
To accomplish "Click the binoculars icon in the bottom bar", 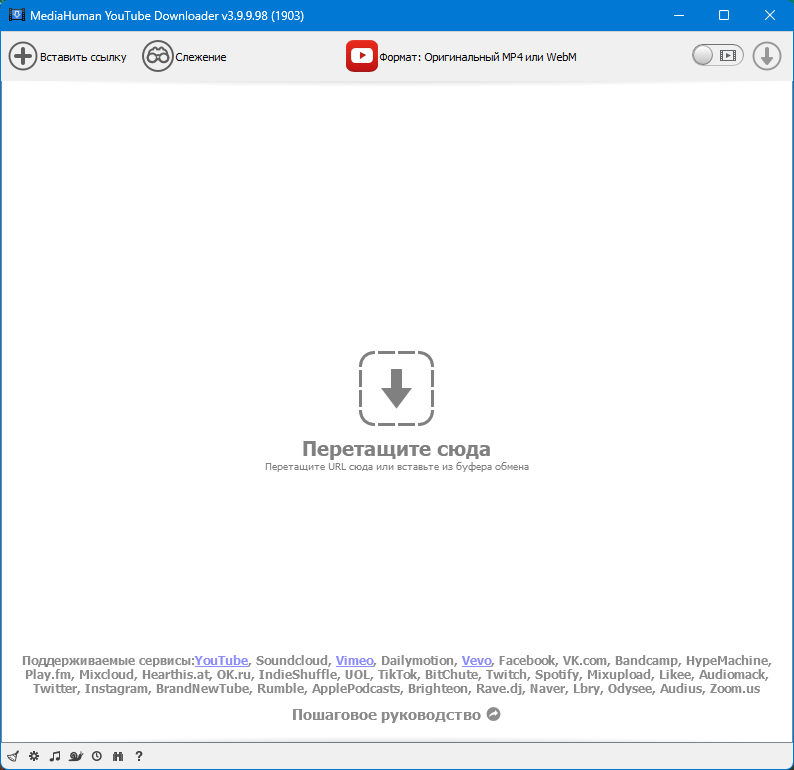I will [x=118, y=756].
